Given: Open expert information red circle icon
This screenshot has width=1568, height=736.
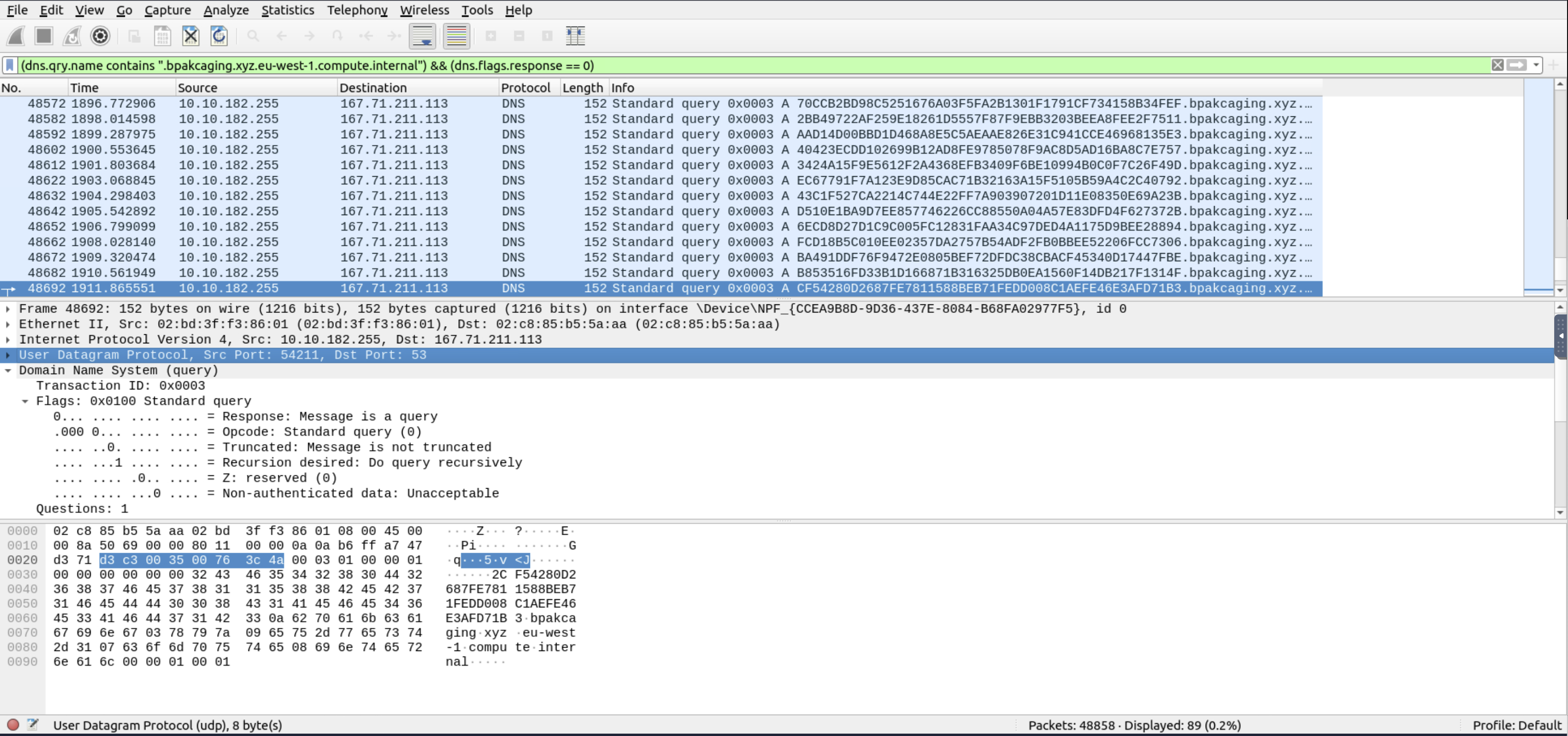Looking at the screenshot, I should [x=13, y=725].
